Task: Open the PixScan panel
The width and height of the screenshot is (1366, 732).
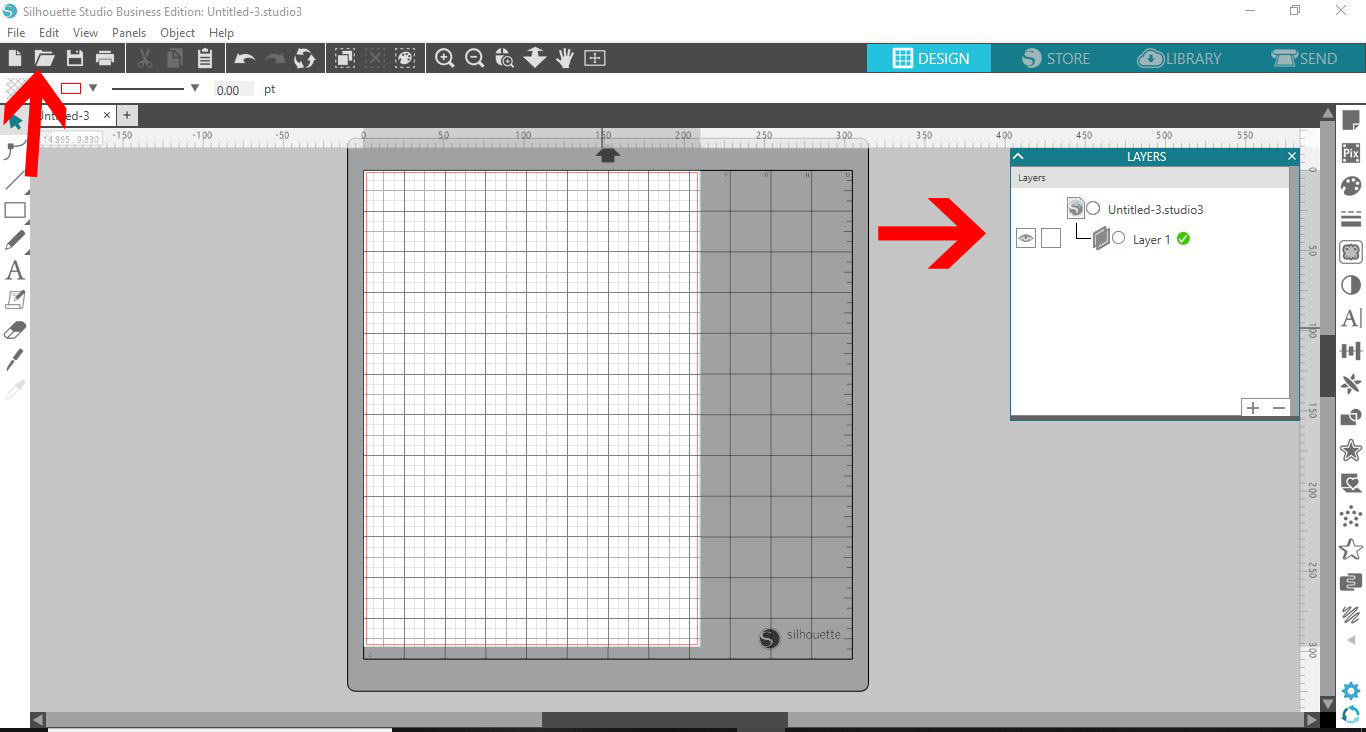Action: coord(1351,153)
